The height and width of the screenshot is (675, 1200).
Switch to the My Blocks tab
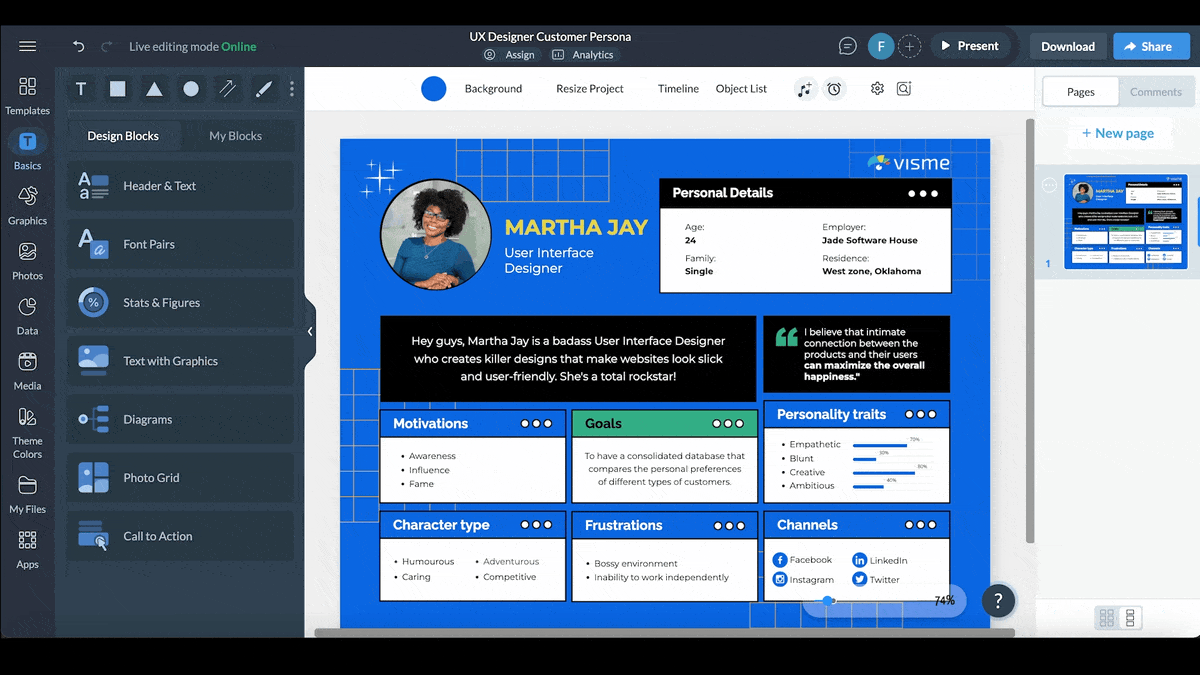pyautogui.click(x=238, y=135)
